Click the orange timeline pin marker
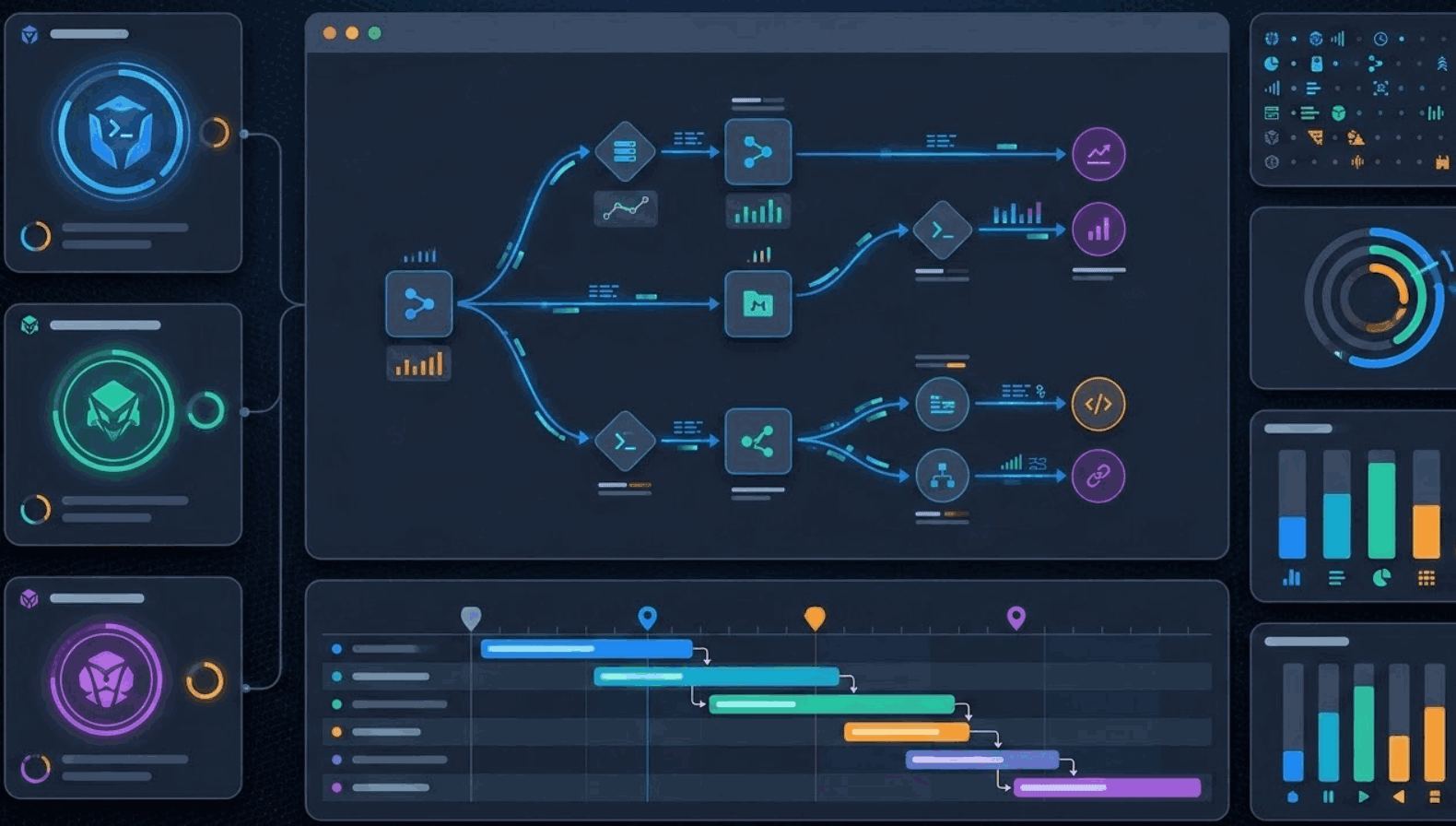The width and height of the screenshot is (1456, 826). pos(815,618)
